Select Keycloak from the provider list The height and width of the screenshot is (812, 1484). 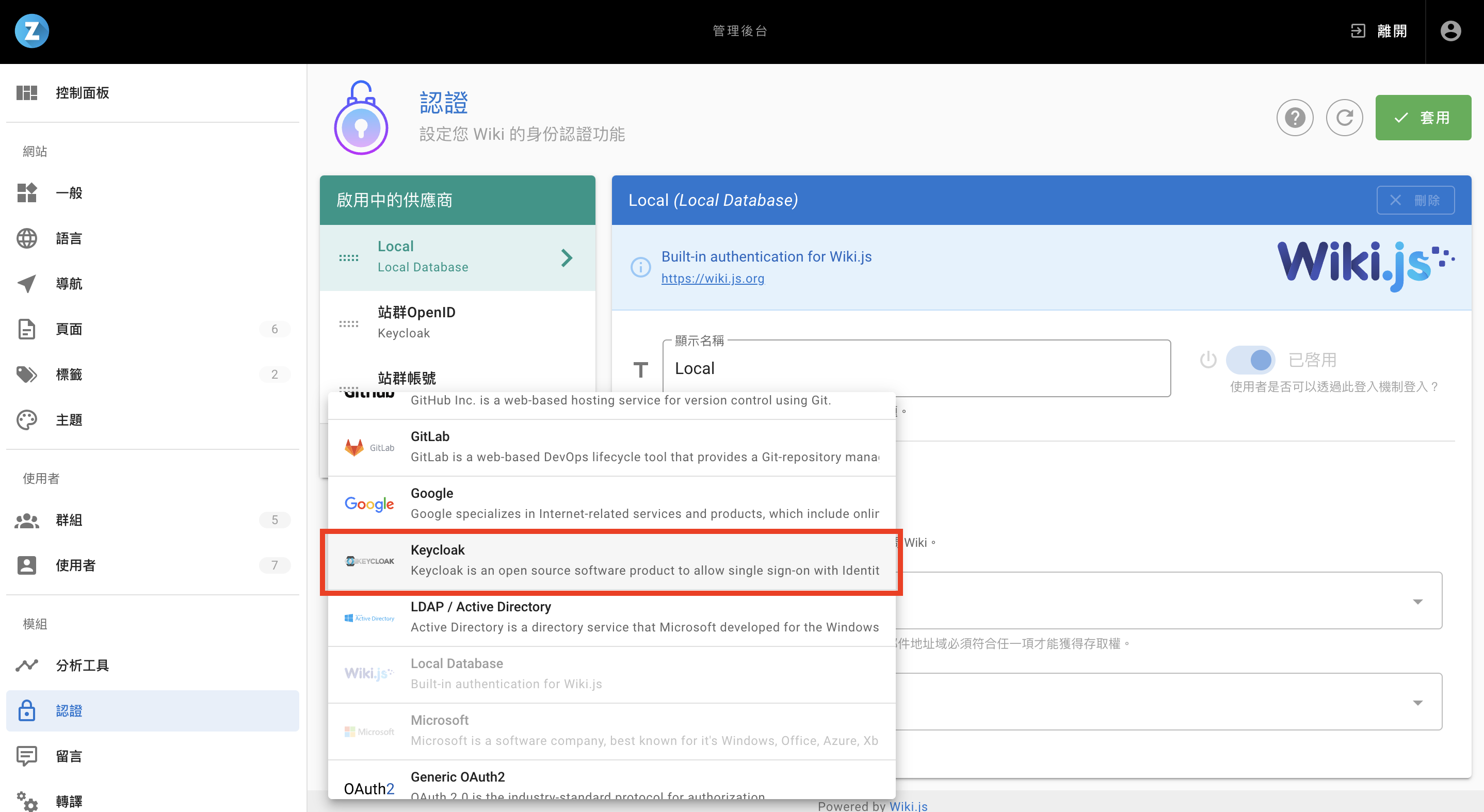(611, 561)
